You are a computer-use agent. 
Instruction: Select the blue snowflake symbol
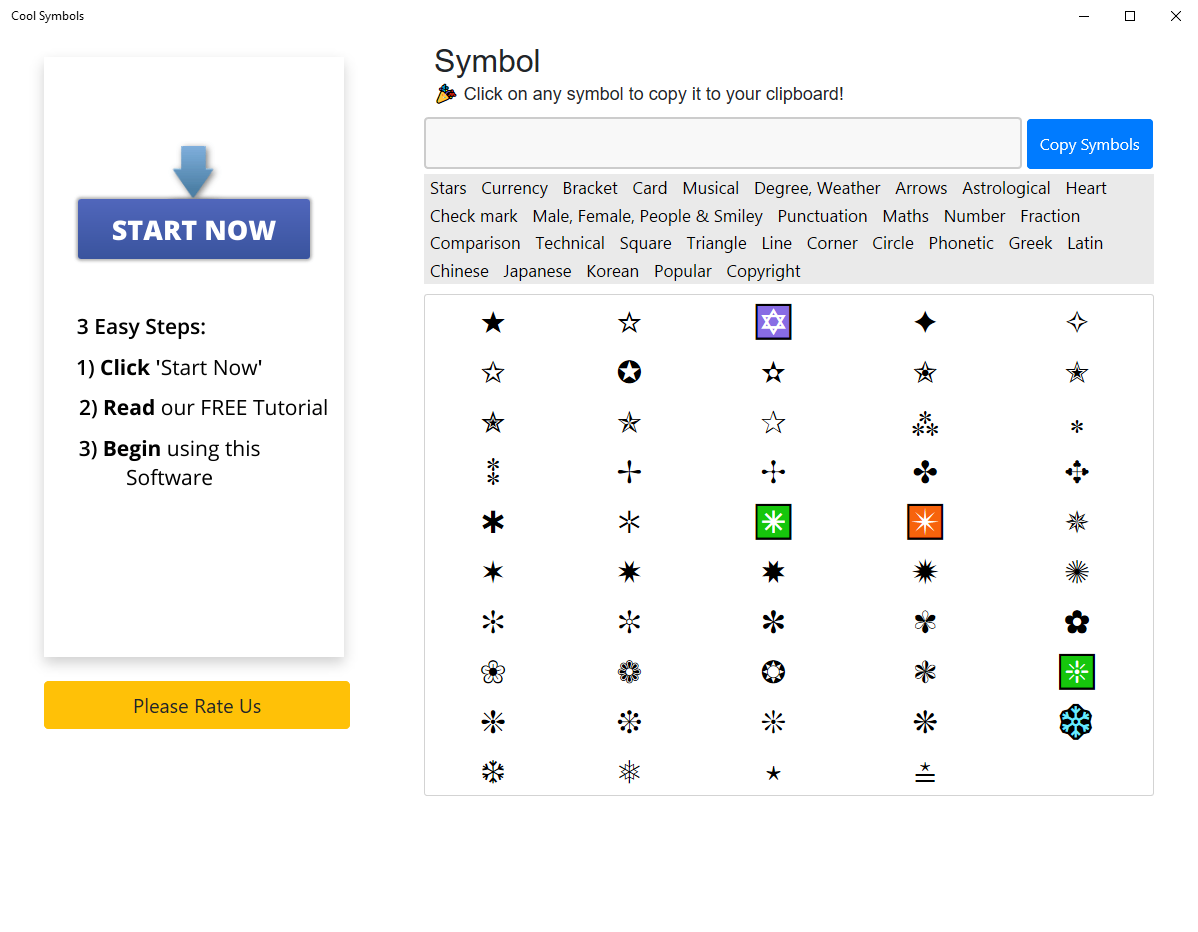click(1076, 722)
